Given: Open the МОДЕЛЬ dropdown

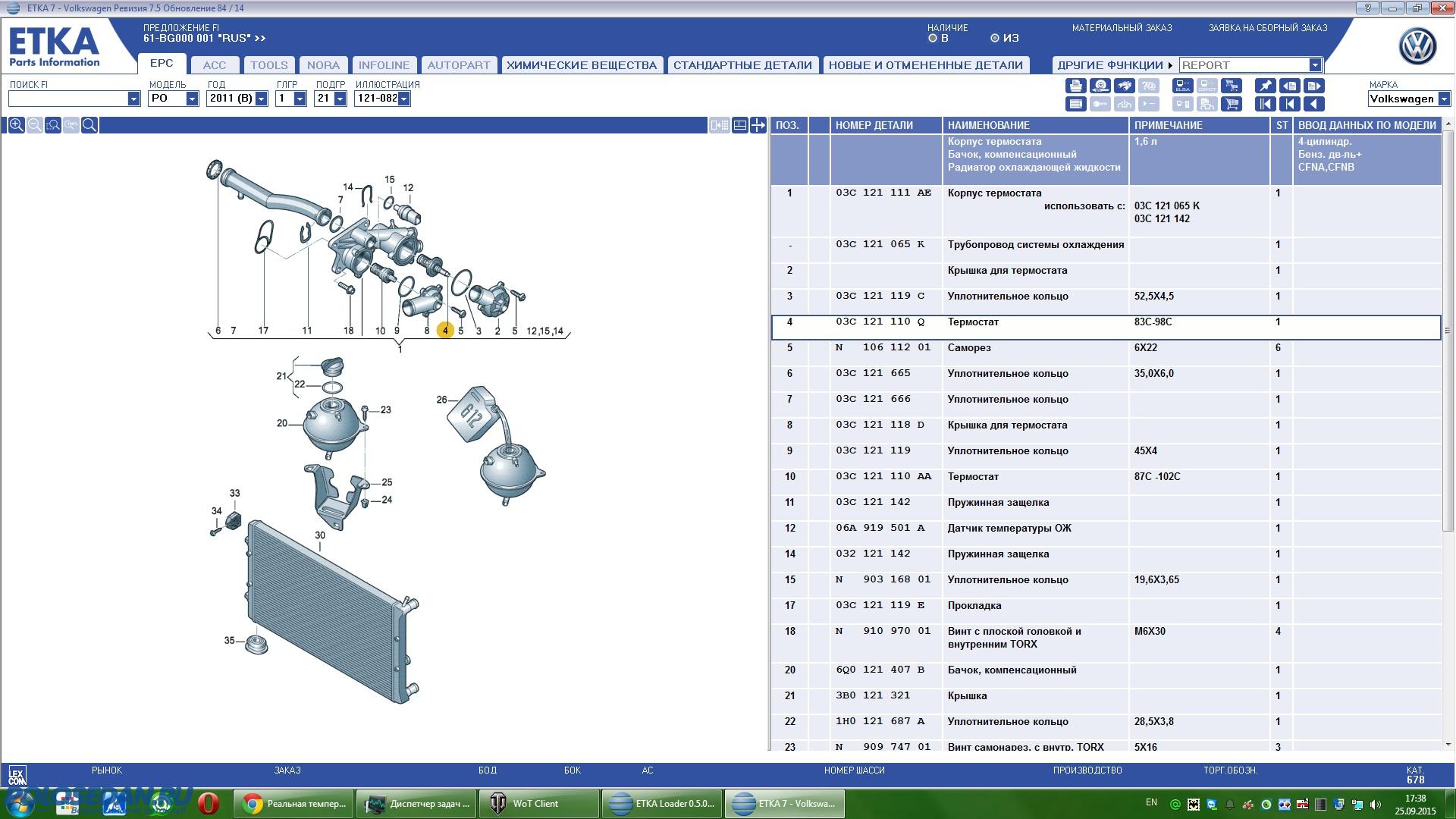Looking at the screenshot, I should 192,99.
